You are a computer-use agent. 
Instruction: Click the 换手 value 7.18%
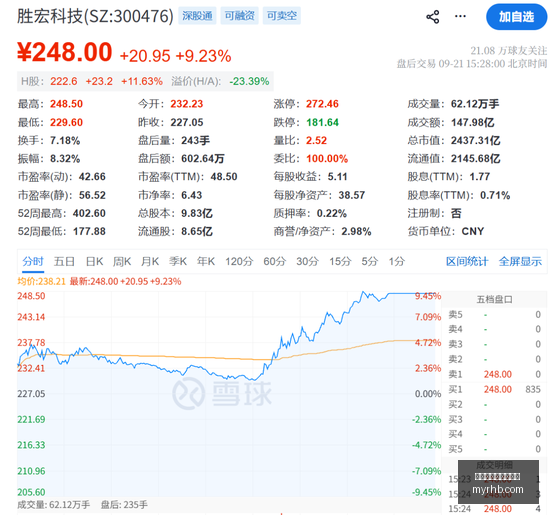(65, 141)
